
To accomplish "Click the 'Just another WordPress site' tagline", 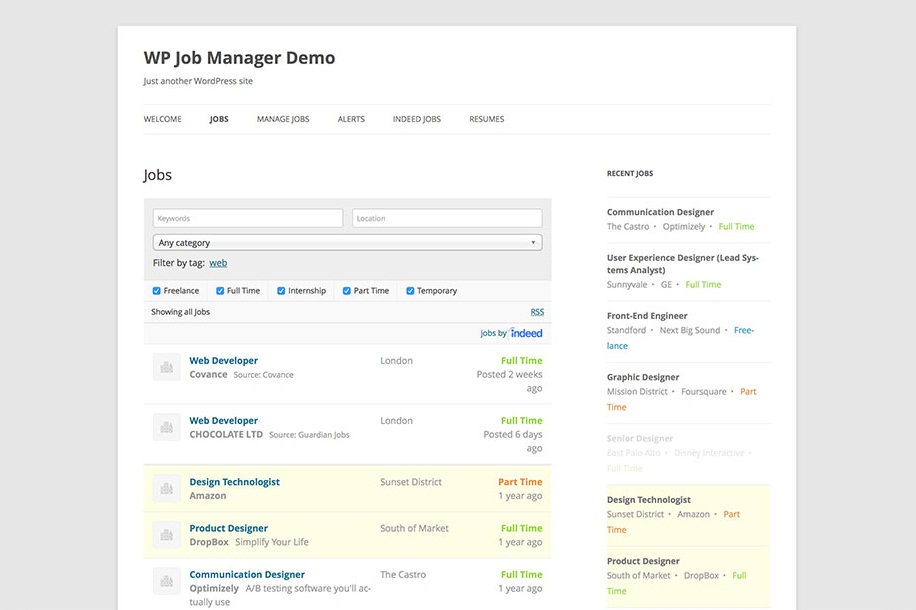I will point(198,81).
